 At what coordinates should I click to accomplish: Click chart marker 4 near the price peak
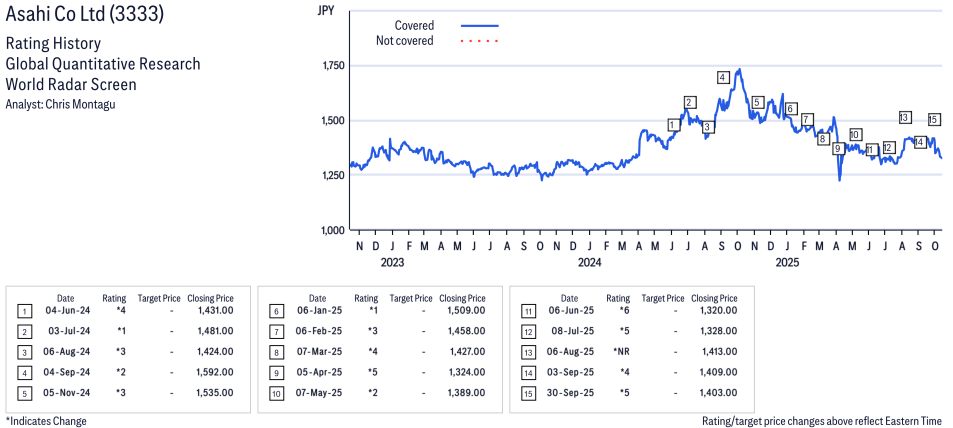(722, 78)
